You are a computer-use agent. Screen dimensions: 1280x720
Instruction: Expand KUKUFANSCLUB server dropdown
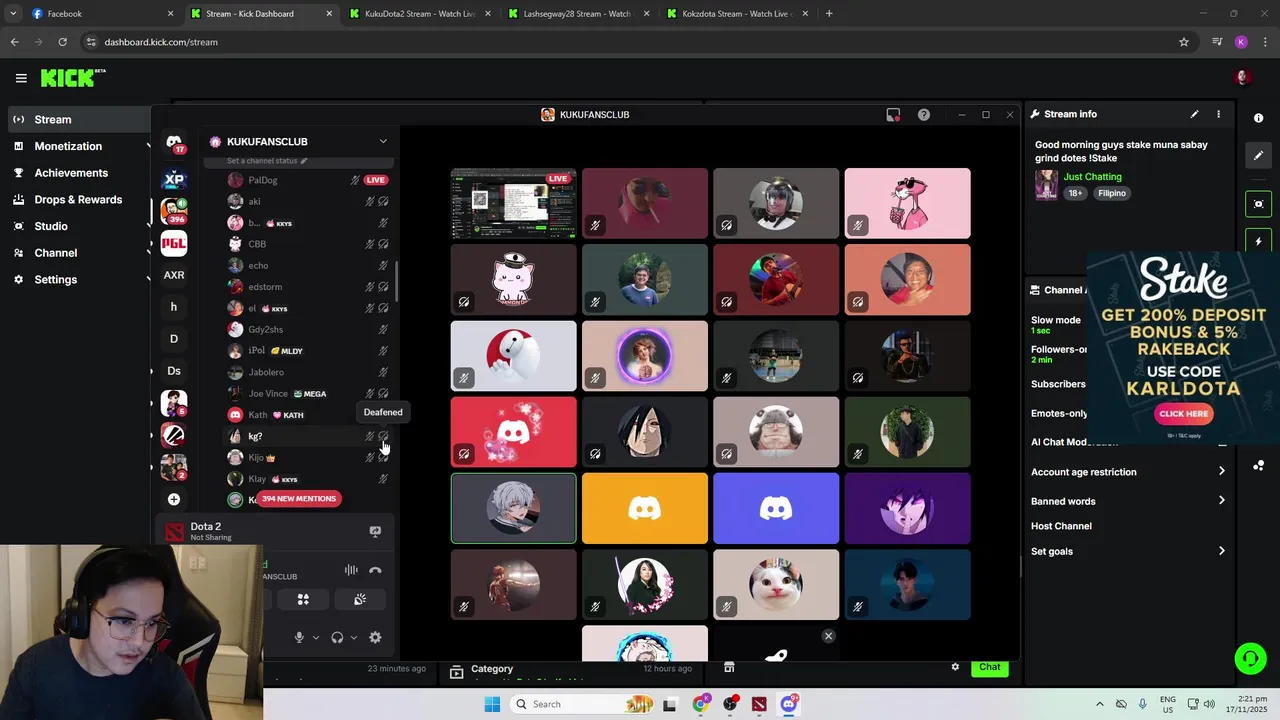tap(383, 142)
